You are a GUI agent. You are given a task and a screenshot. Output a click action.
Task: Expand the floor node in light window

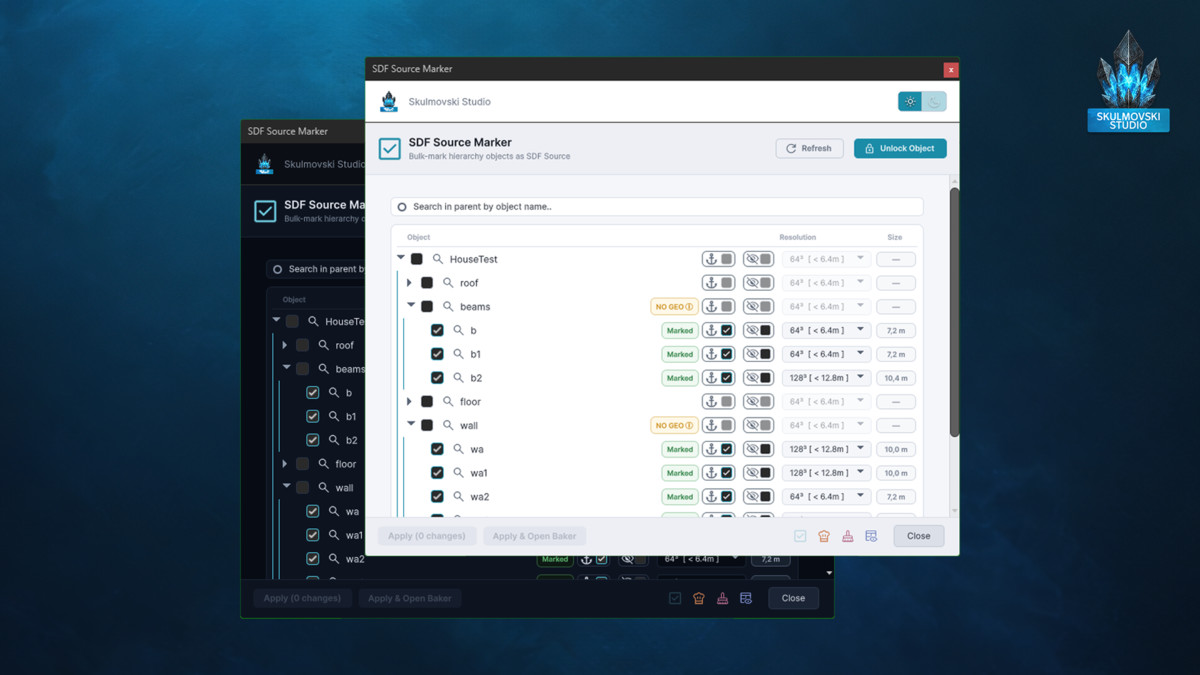pyautogui.click(x=410, y=402)
